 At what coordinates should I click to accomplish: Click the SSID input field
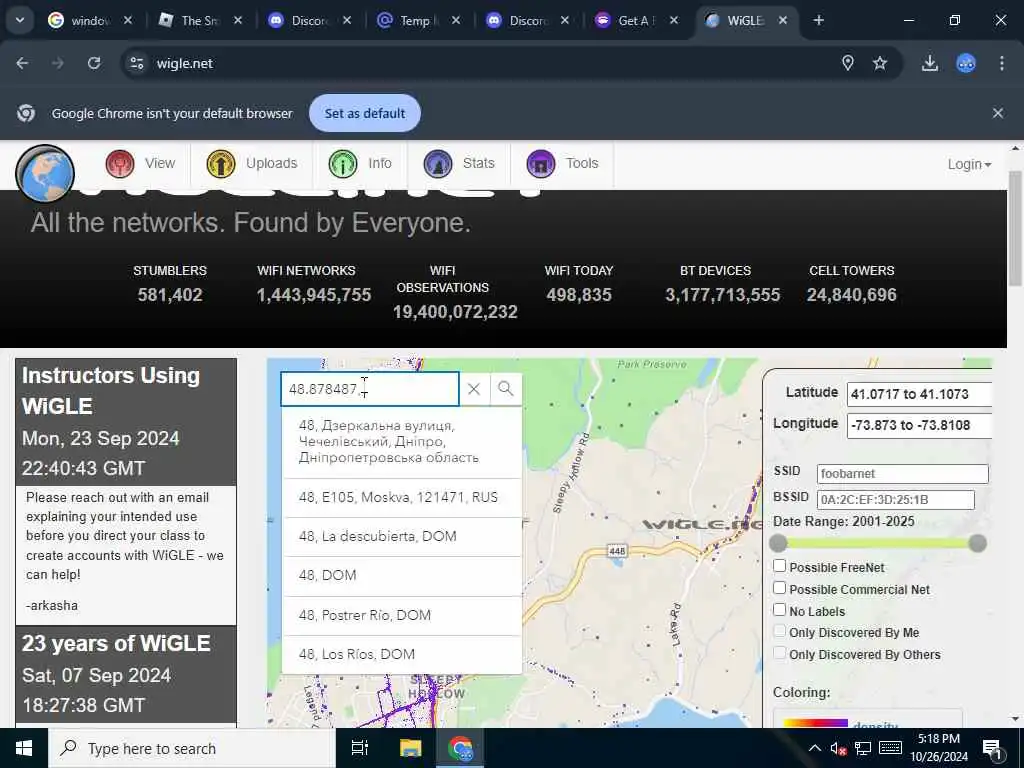point(903,473)
